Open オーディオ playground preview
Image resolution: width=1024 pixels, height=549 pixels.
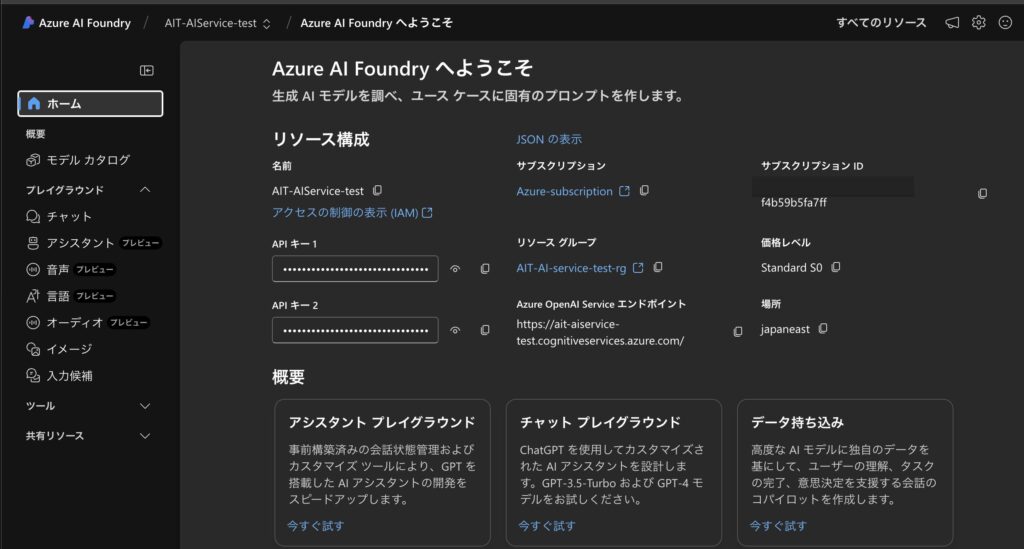[x=87, y=322]
